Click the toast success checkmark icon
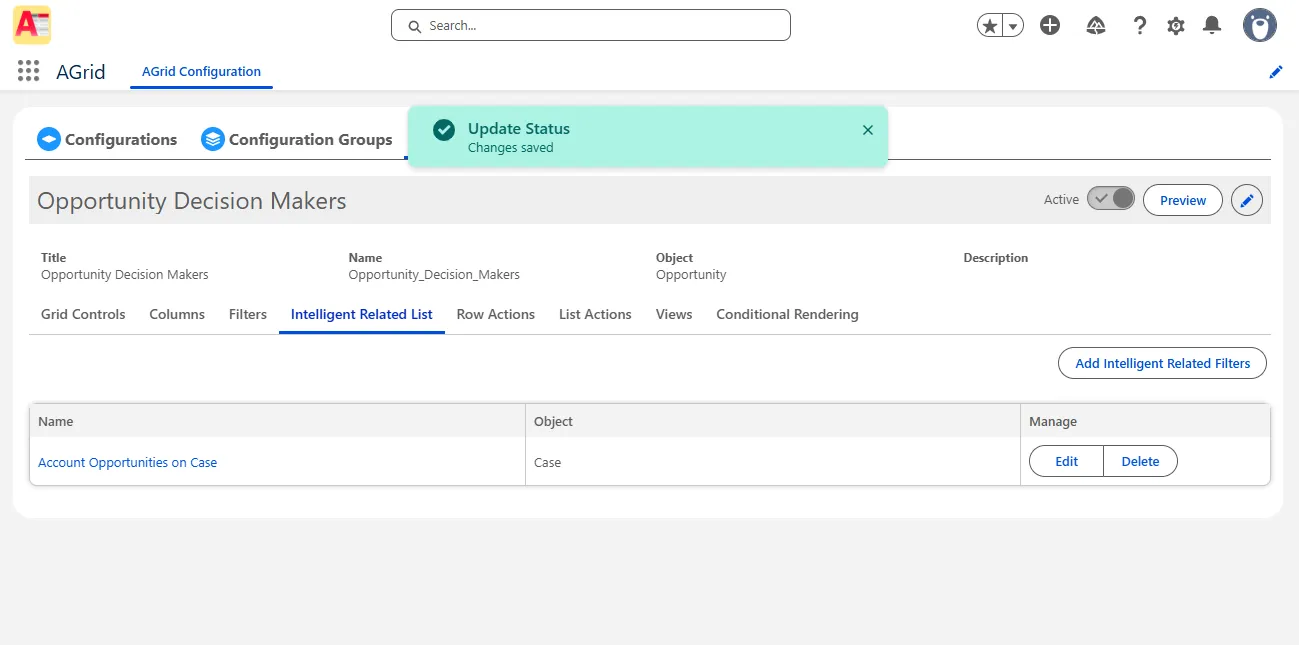 (x=444, y=130)
